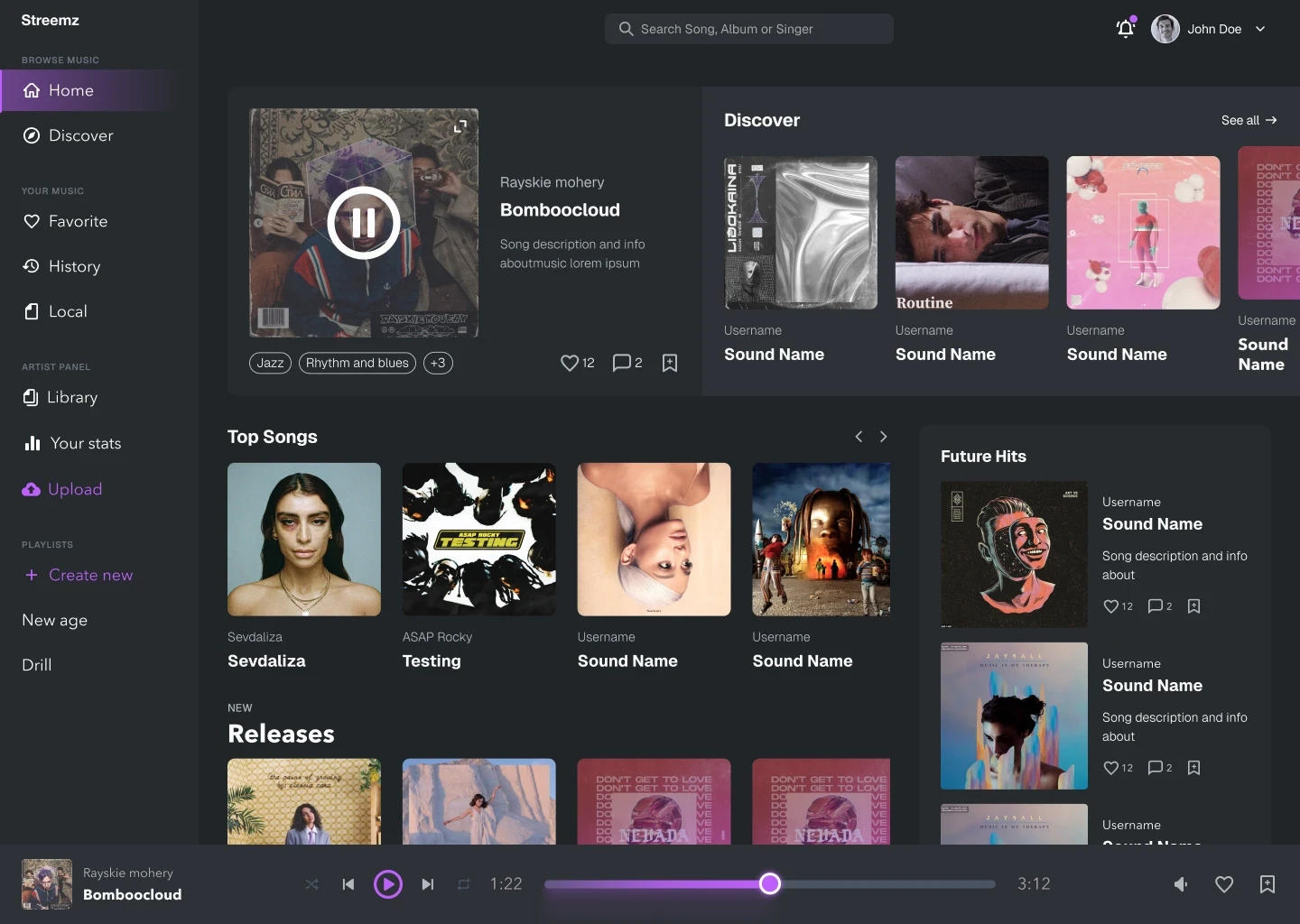Open the second Future Hits colorful artwork
This screenshot has height=924, width=1300.
[x=1014, y=716]
